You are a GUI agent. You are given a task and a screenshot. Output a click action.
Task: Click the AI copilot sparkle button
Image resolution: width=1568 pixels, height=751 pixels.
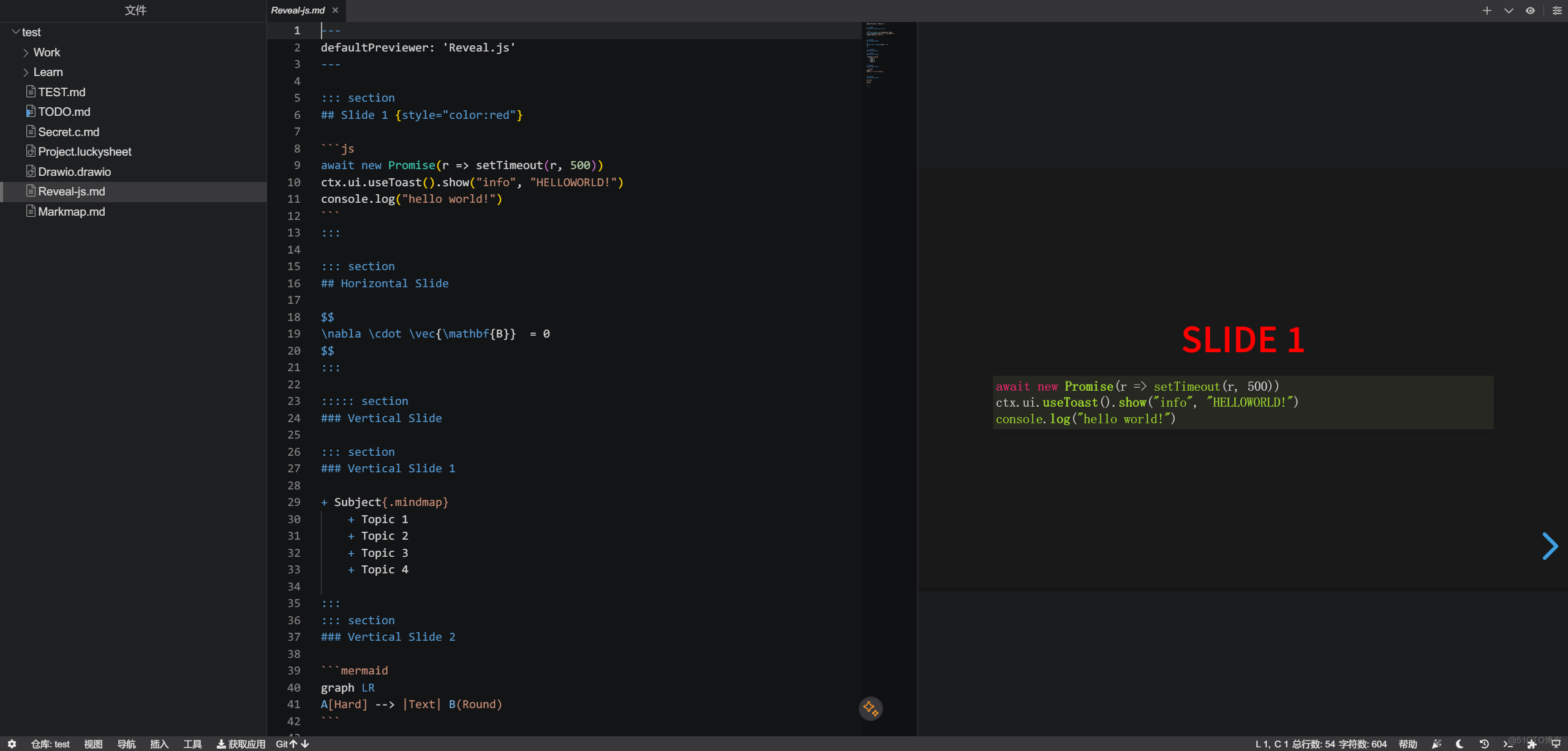pyautogui.click(x=870, y=709)
